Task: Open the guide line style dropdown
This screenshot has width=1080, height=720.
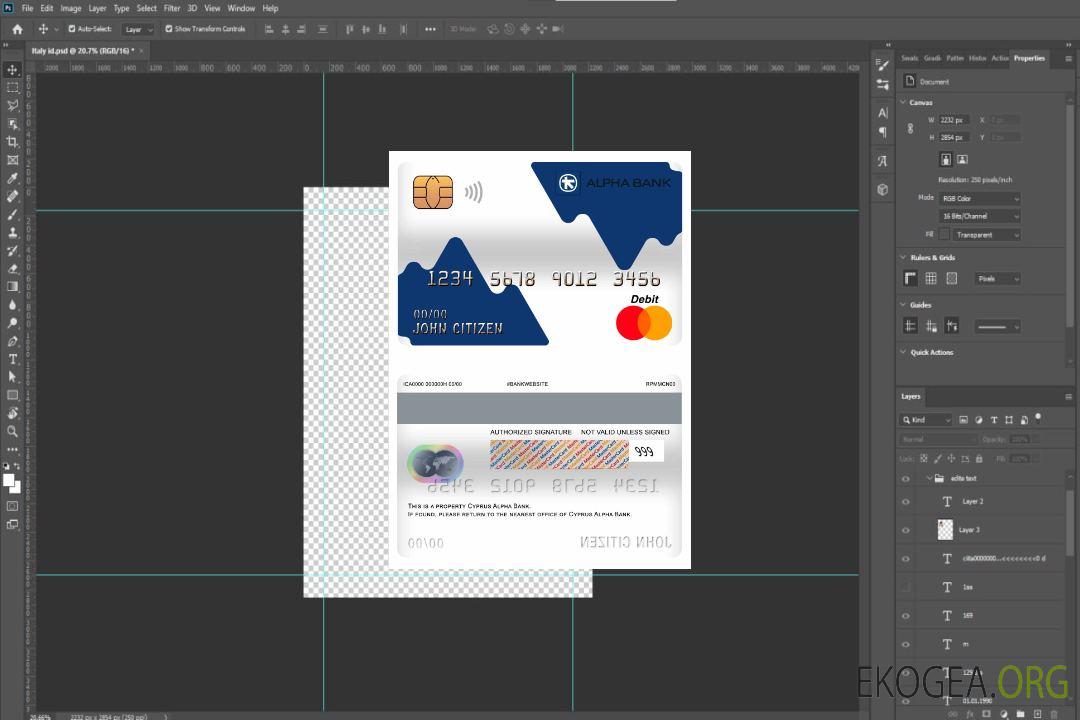Action: [998, 327]
